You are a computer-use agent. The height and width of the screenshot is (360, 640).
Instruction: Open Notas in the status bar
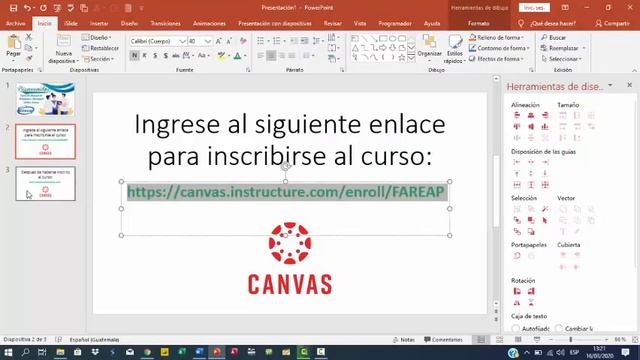click(x=404, y=340)
